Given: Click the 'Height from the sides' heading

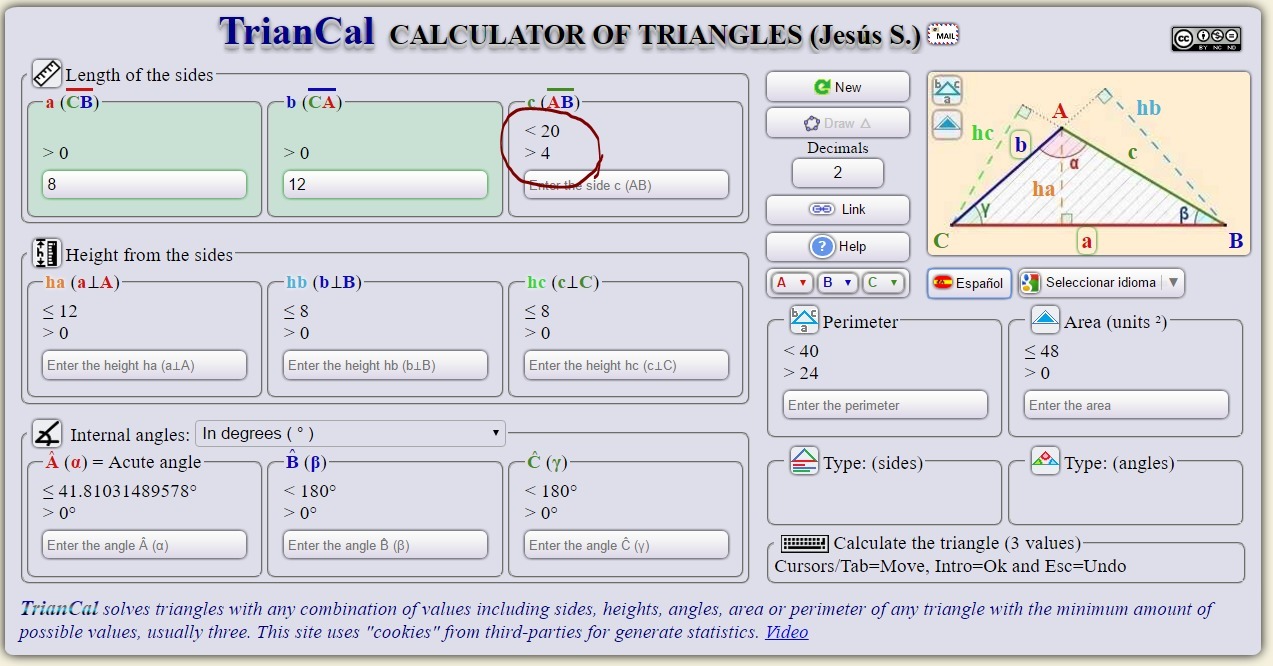Looking at the screenshot, I should click(x=149, y=255).
